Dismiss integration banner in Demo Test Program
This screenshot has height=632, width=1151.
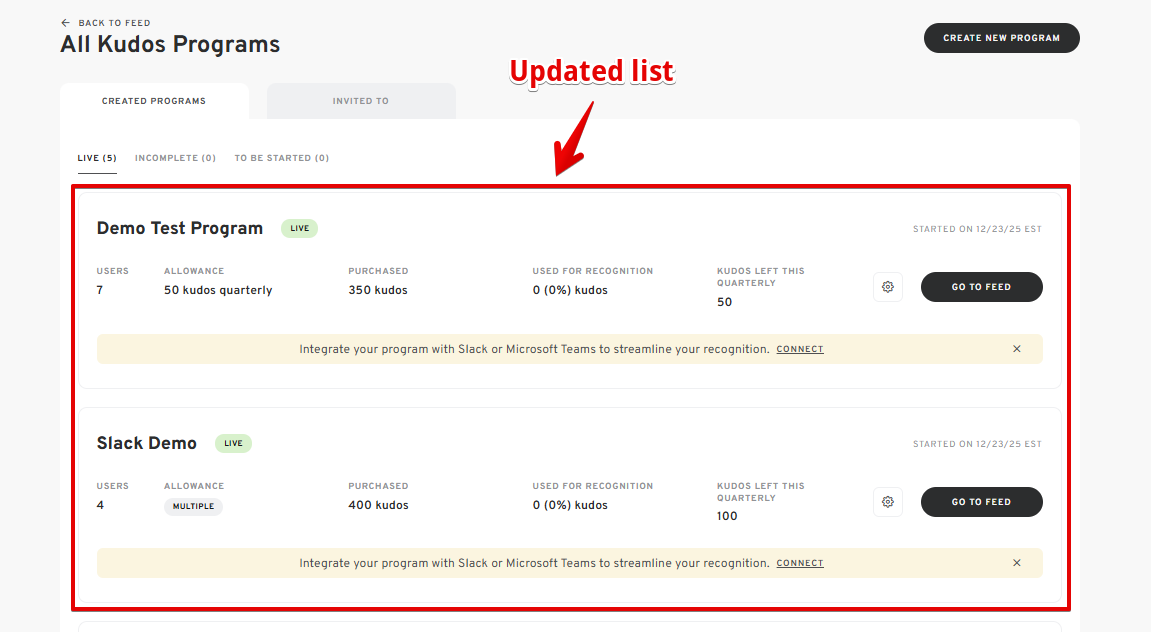point(1016,349)
